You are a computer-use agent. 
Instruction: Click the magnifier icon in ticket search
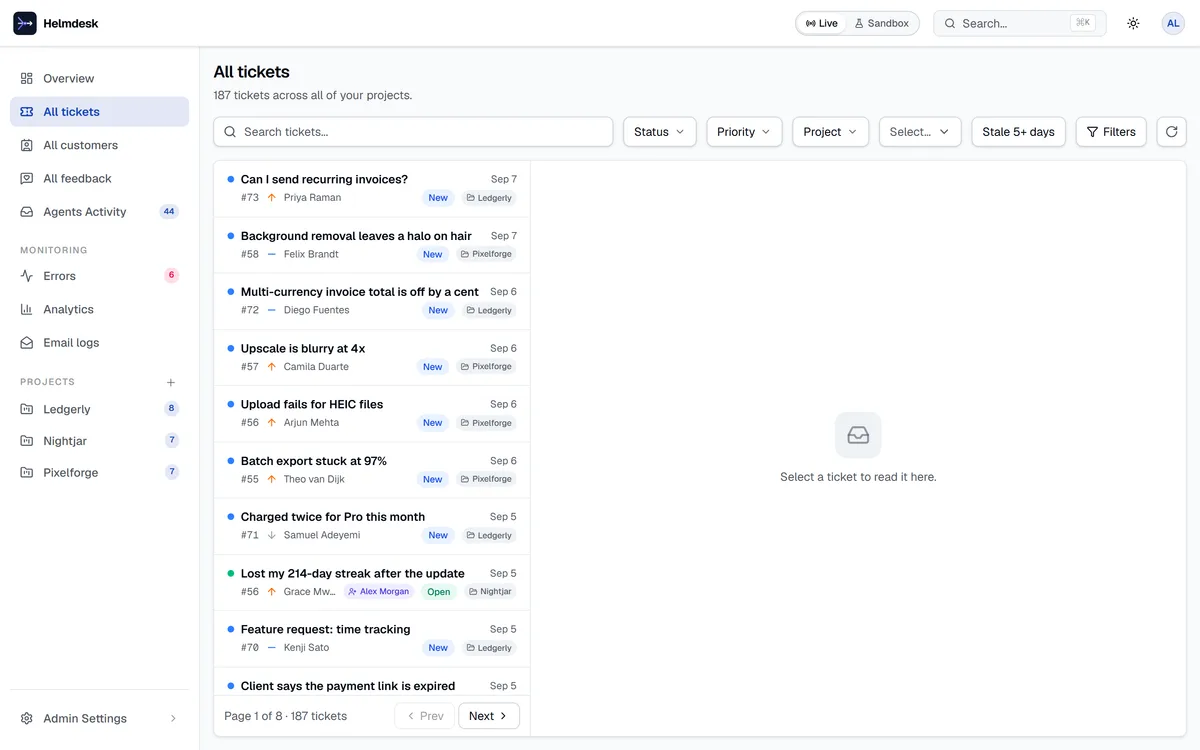pos(230,132)
